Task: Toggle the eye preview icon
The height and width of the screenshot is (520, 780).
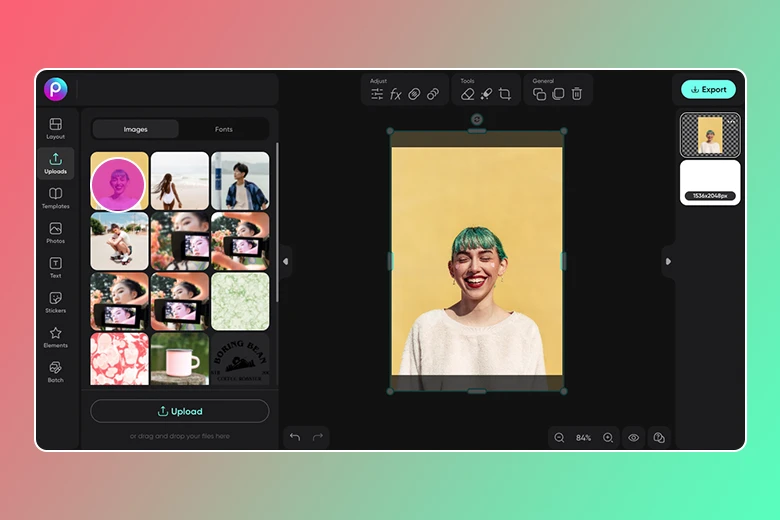Action: click(633, 438)
